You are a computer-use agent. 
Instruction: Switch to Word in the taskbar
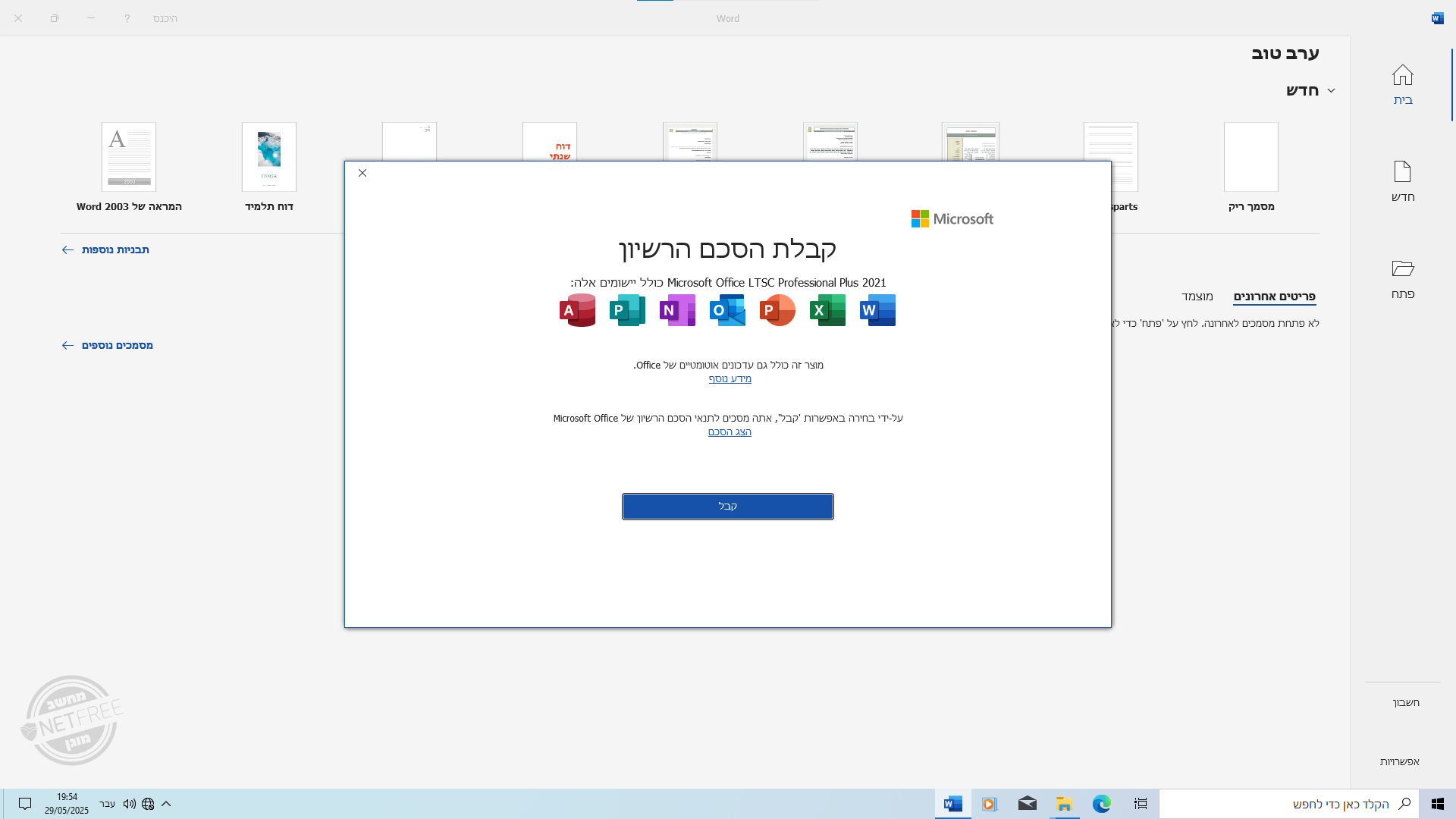pyautogui.click(x=953, y=804)
